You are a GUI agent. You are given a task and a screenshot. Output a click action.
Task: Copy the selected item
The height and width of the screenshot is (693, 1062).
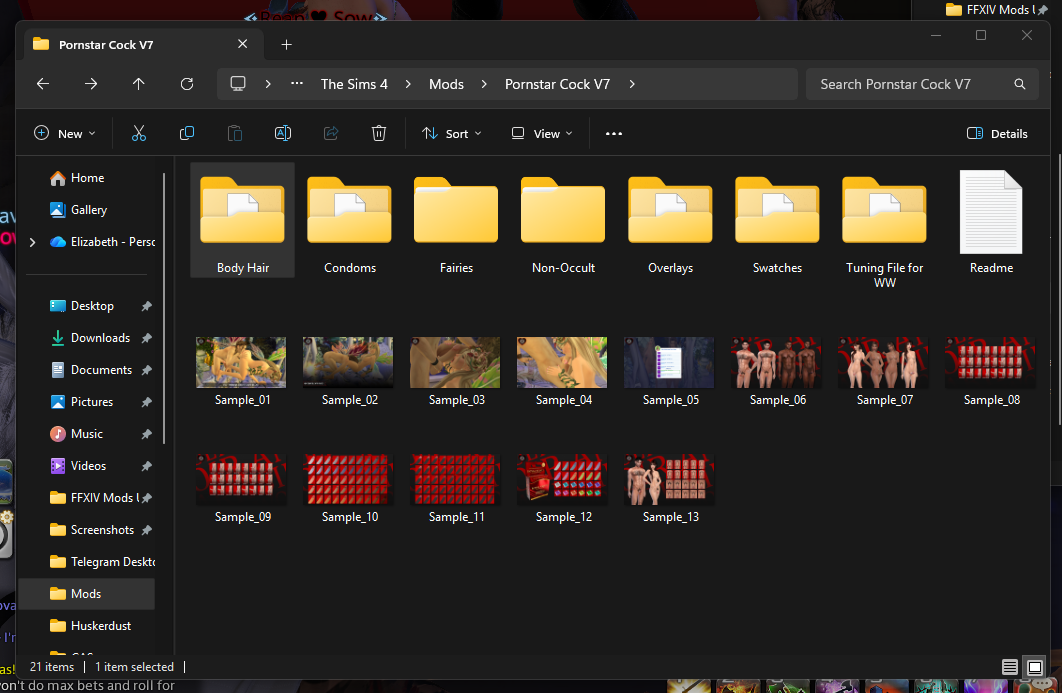187,133
